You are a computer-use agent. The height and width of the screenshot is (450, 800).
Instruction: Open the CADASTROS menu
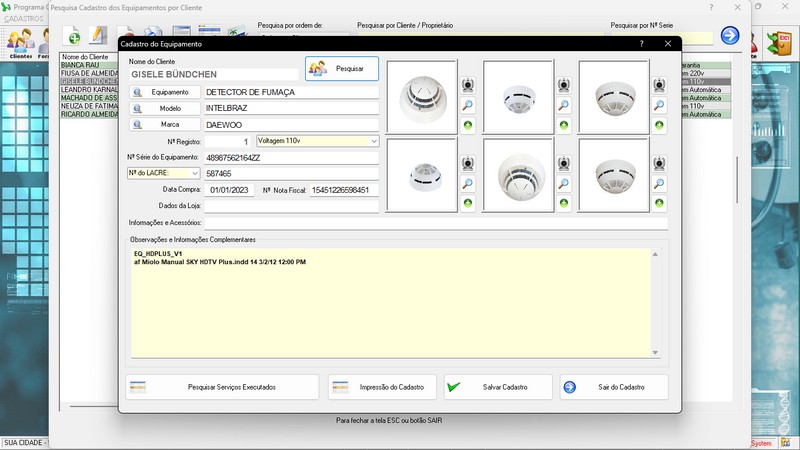tap(26, 19)
